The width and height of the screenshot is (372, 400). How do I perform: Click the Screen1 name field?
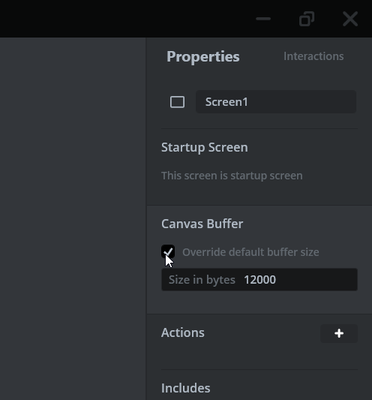coord(276,102)
